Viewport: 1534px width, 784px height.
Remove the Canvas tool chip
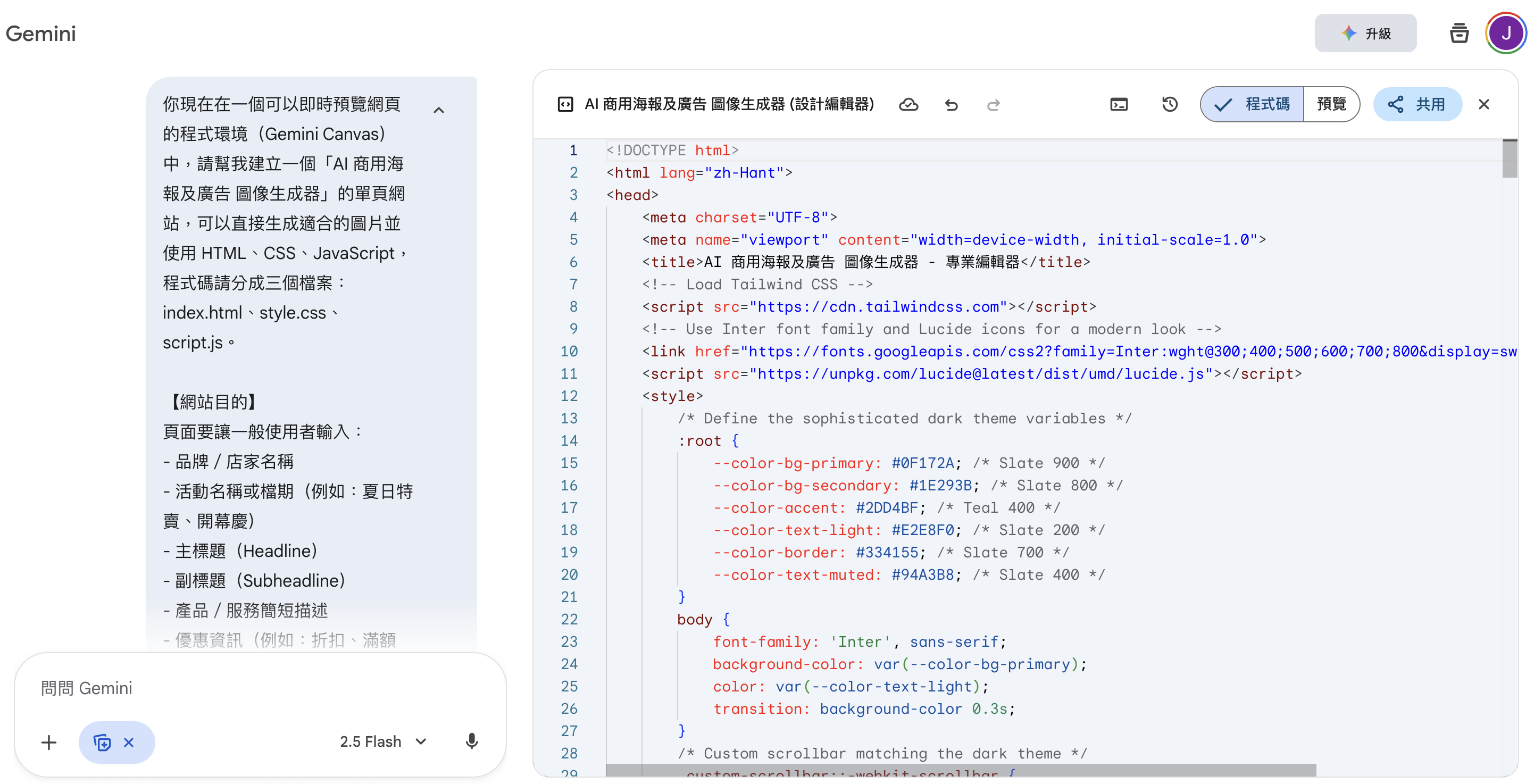pos(129,742)
